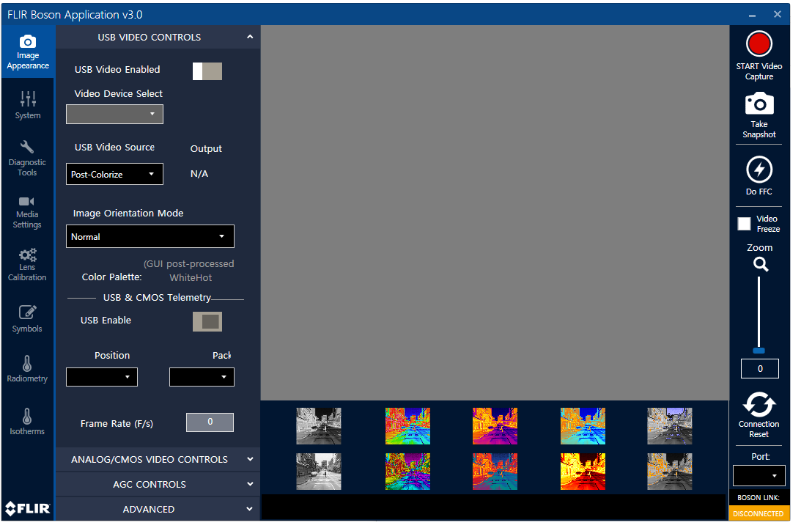Select bottom-row yellow-red hot palette thumbnail
The width and height of the screenshot is (792, 525).
(x=583, y=471)
